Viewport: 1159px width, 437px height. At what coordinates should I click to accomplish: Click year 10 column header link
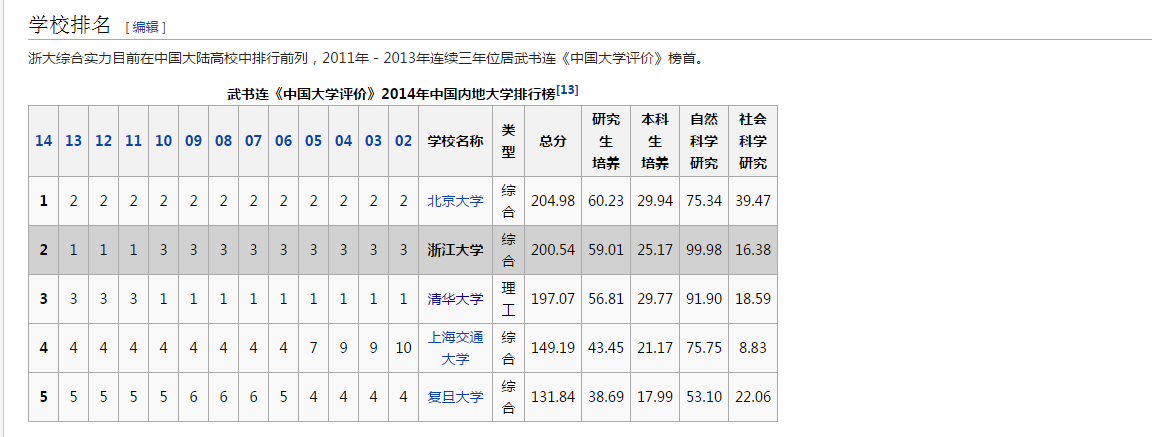tap(163, 140)
